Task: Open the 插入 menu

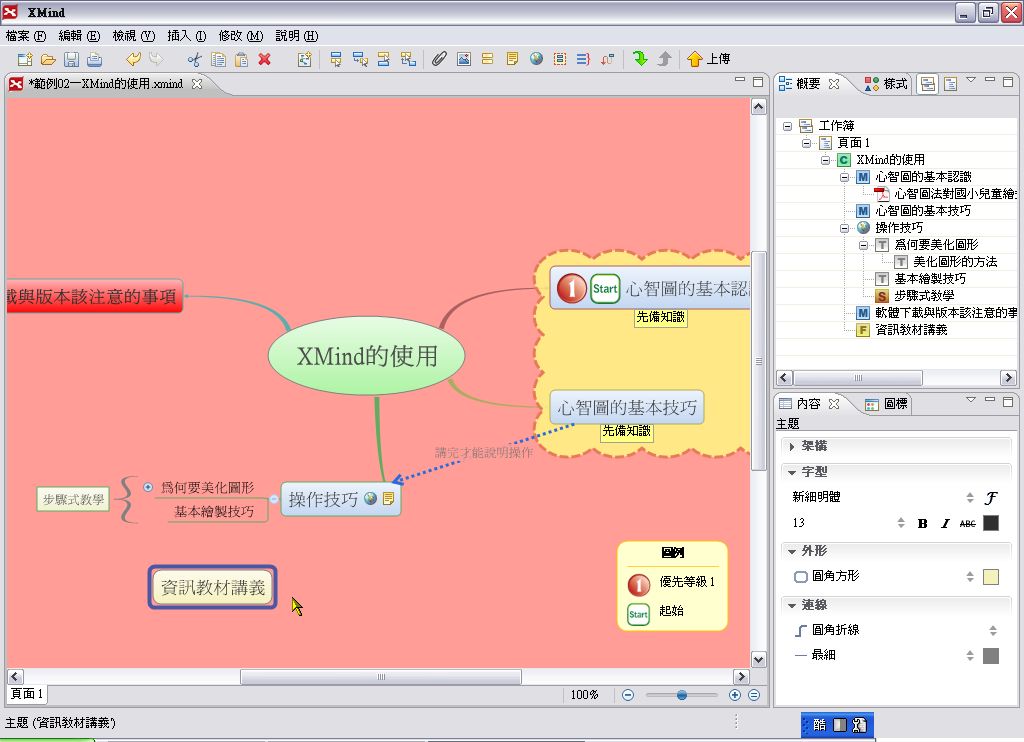Action: (x=186, y=36)
